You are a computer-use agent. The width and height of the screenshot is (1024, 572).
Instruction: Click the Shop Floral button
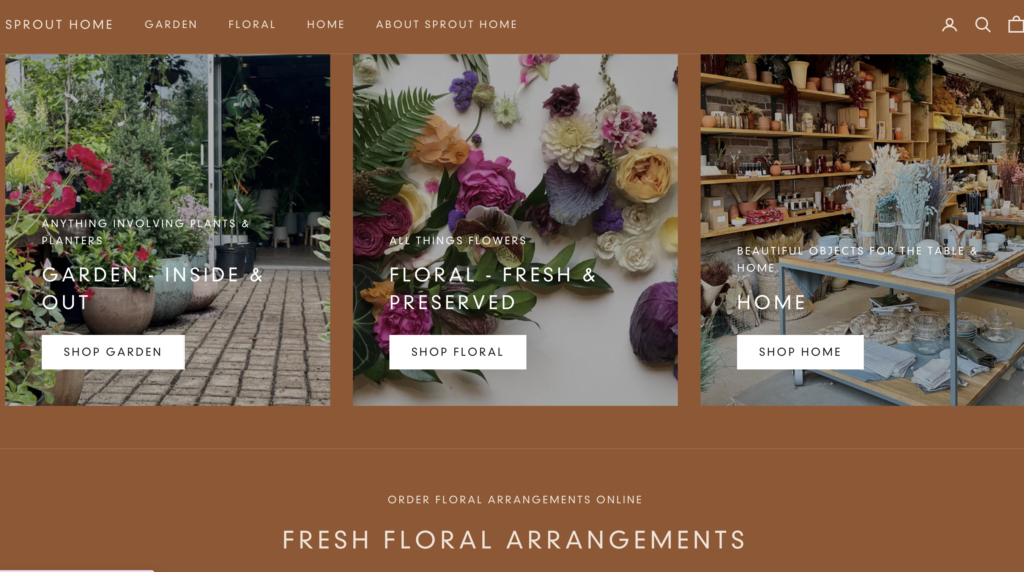[457, 352]
